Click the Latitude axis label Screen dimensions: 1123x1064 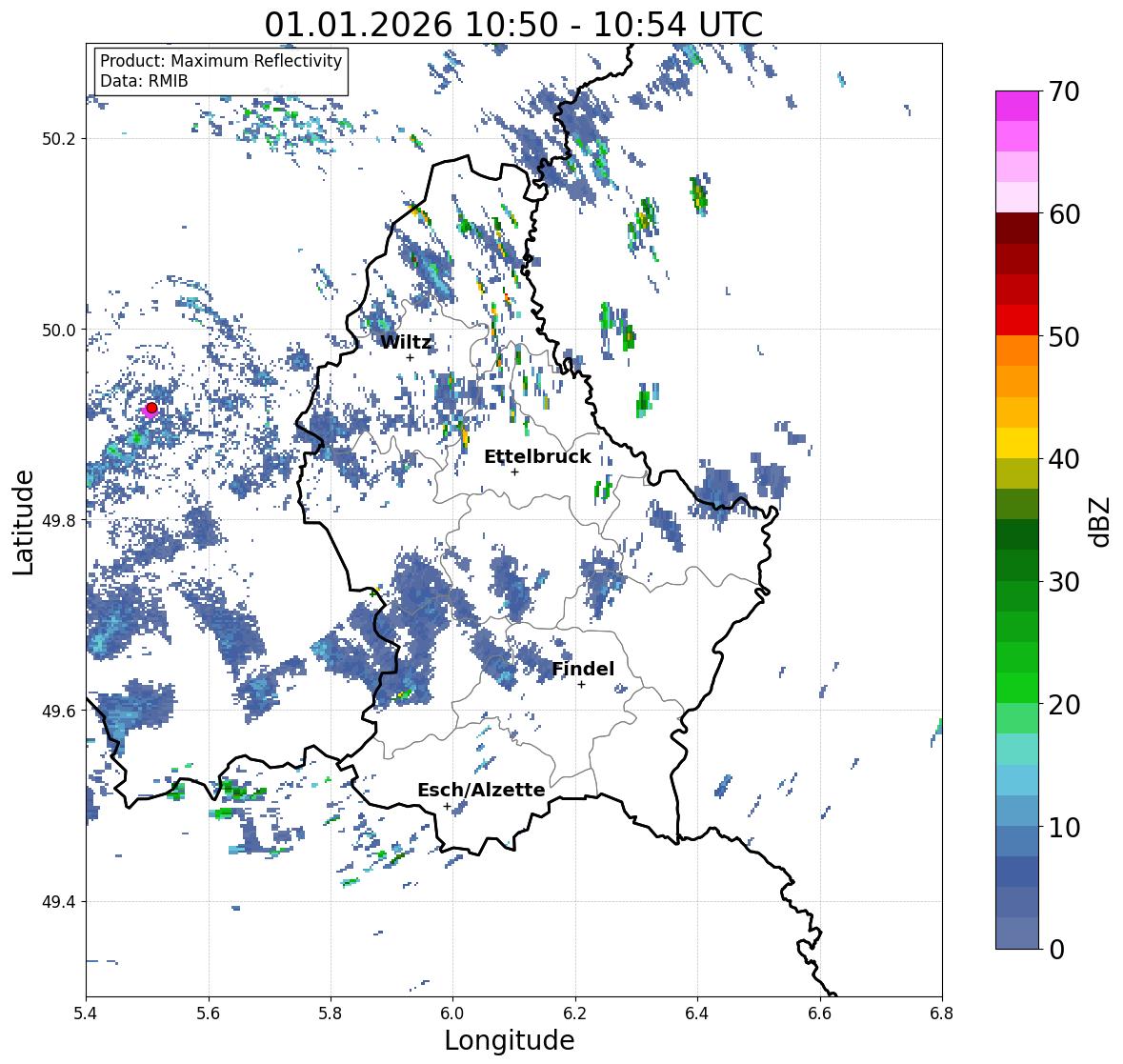tap(24, 522)
